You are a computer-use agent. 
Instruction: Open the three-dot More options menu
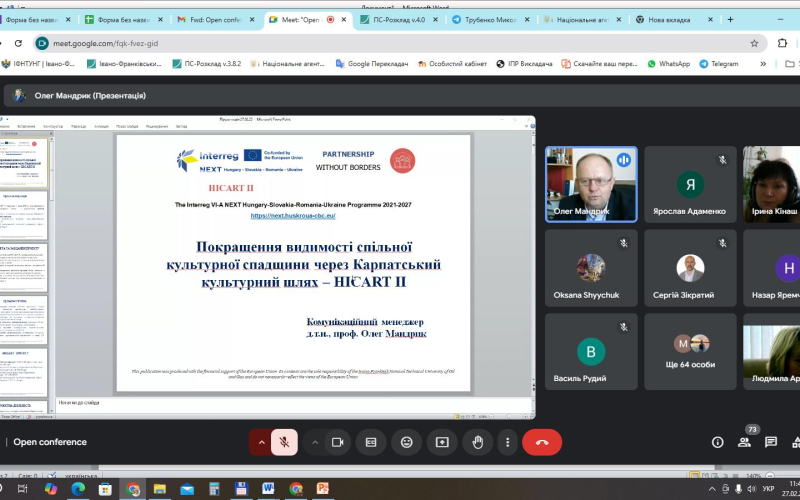[507, 442]
